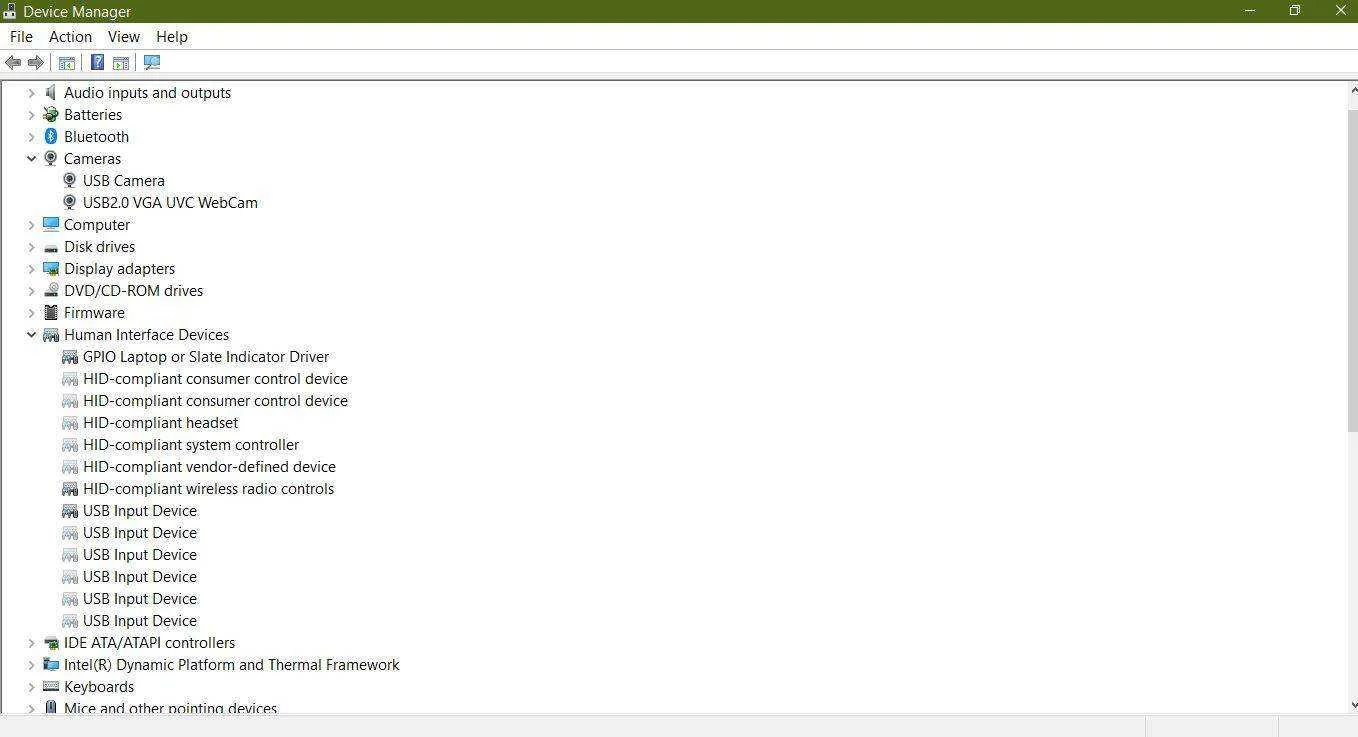
Task: Open the Action menu
Action: (x=70, y=36)
